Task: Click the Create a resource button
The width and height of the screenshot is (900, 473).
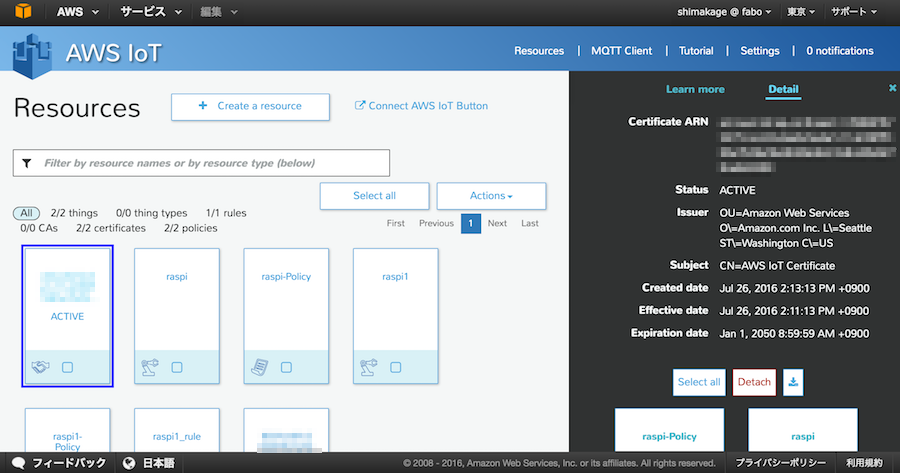Action: (x=250, y=106)
